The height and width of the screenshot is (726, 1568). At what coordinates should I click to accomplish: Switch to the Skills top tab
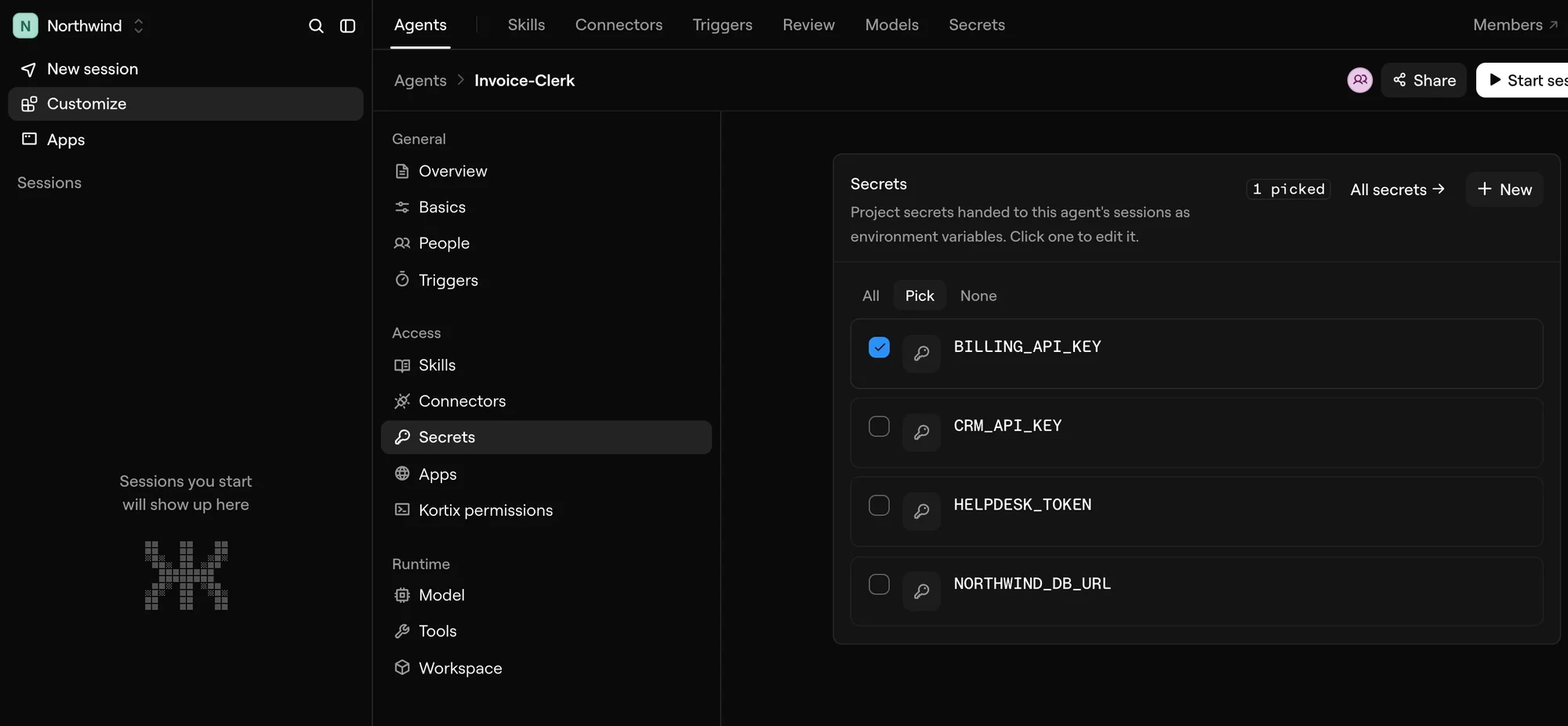(x=526, y=25)
